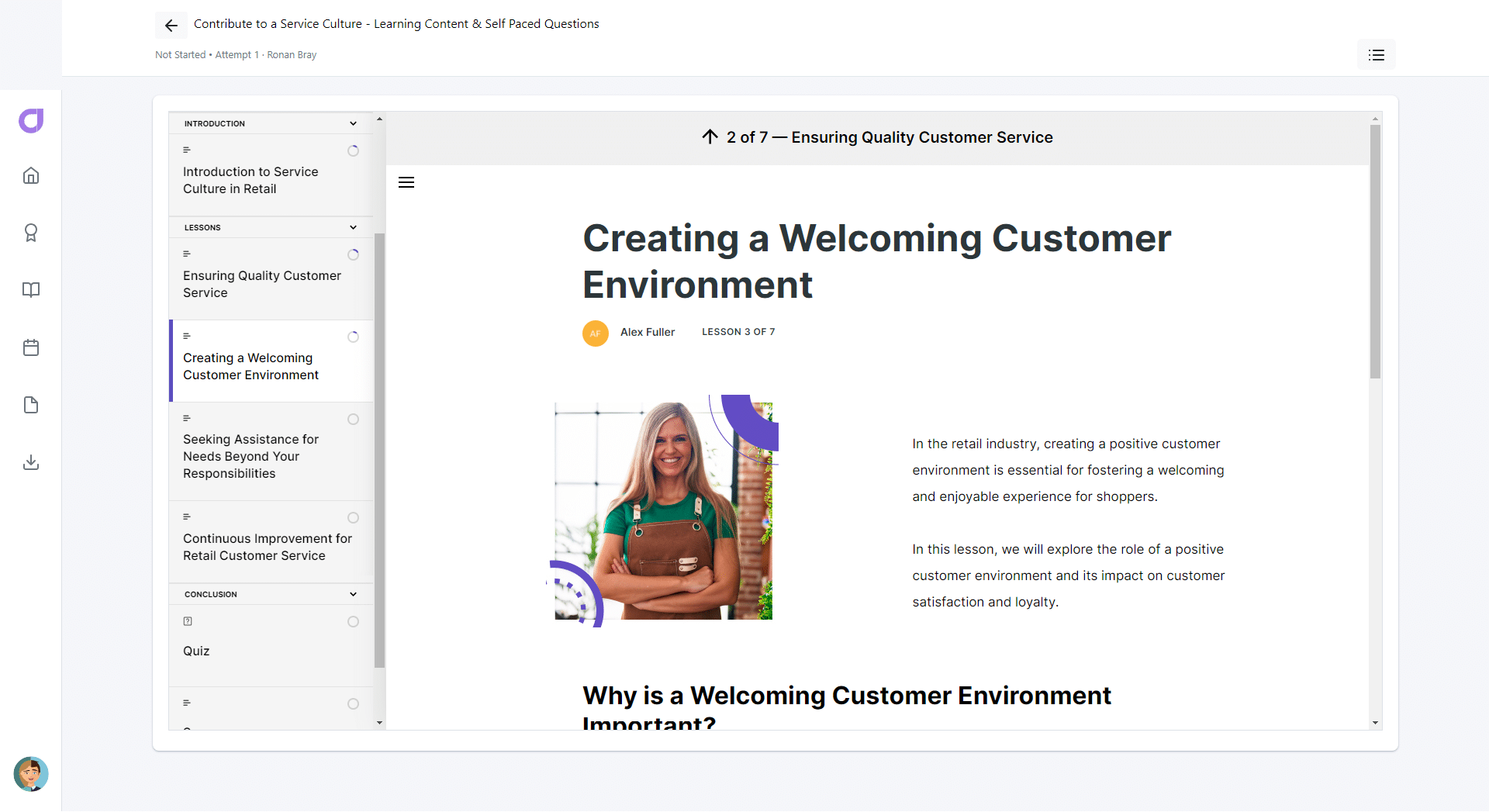Click lesson type icon above Introduction to Service Culture
Screen dimensions: 1489x812
[187, 150]
